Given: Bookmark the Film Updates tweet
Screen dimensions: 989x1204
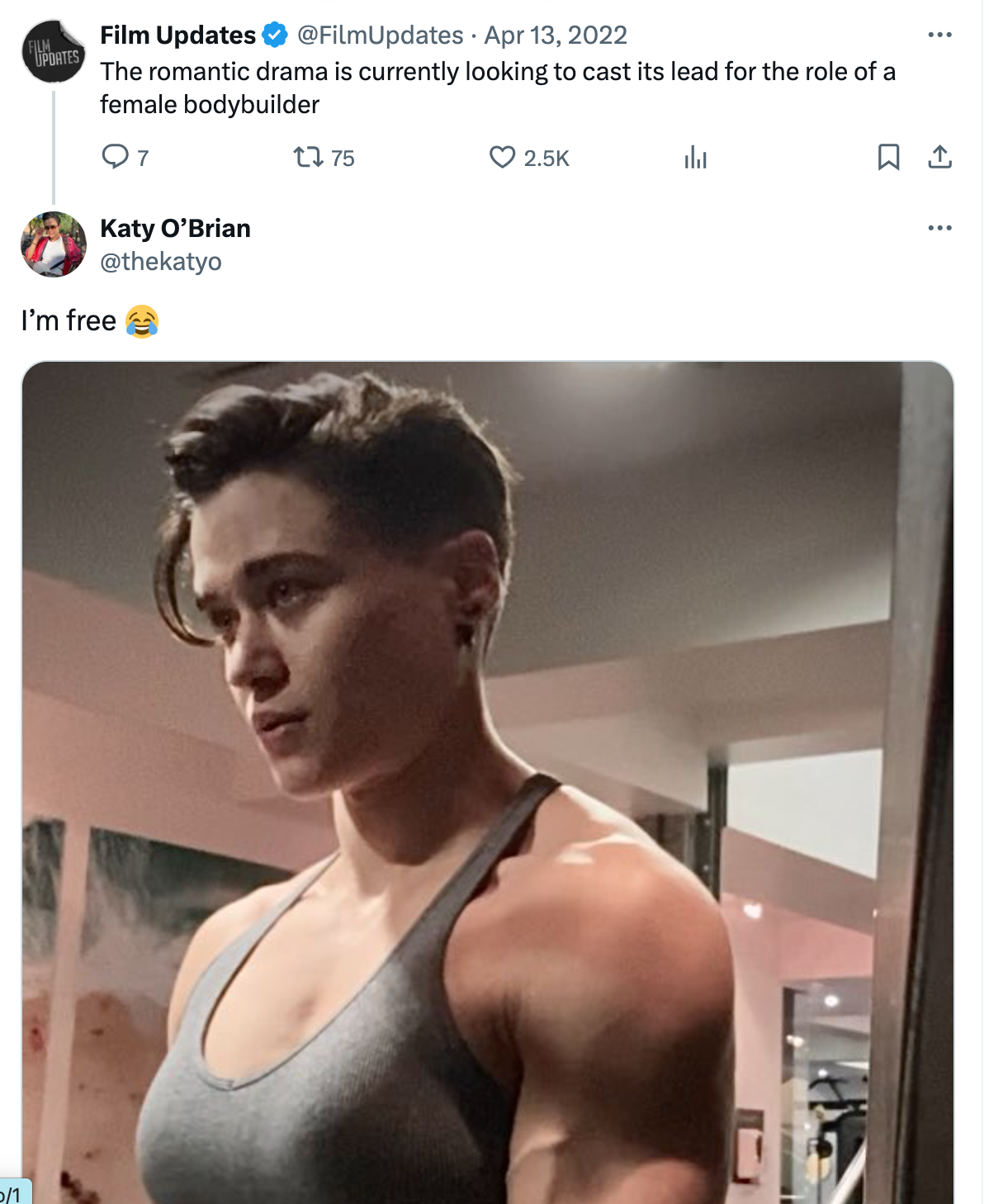Looking at the screenshot, I should click(x=888, y=157).
